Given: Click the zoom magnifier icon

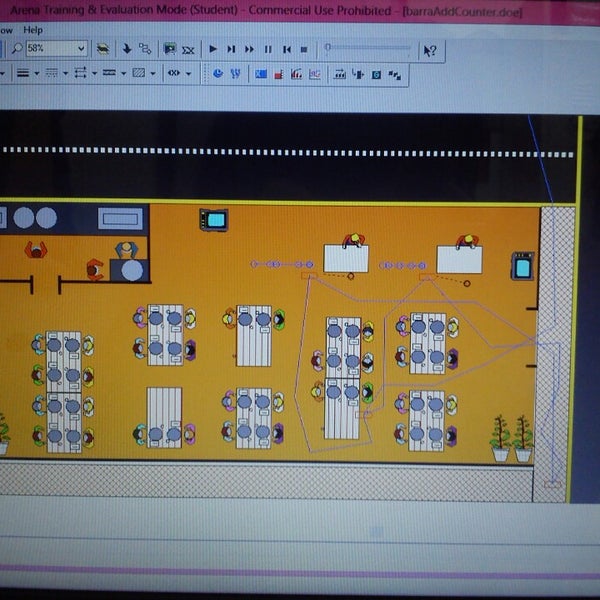Looking at the screenshot, I should [16, 49].
